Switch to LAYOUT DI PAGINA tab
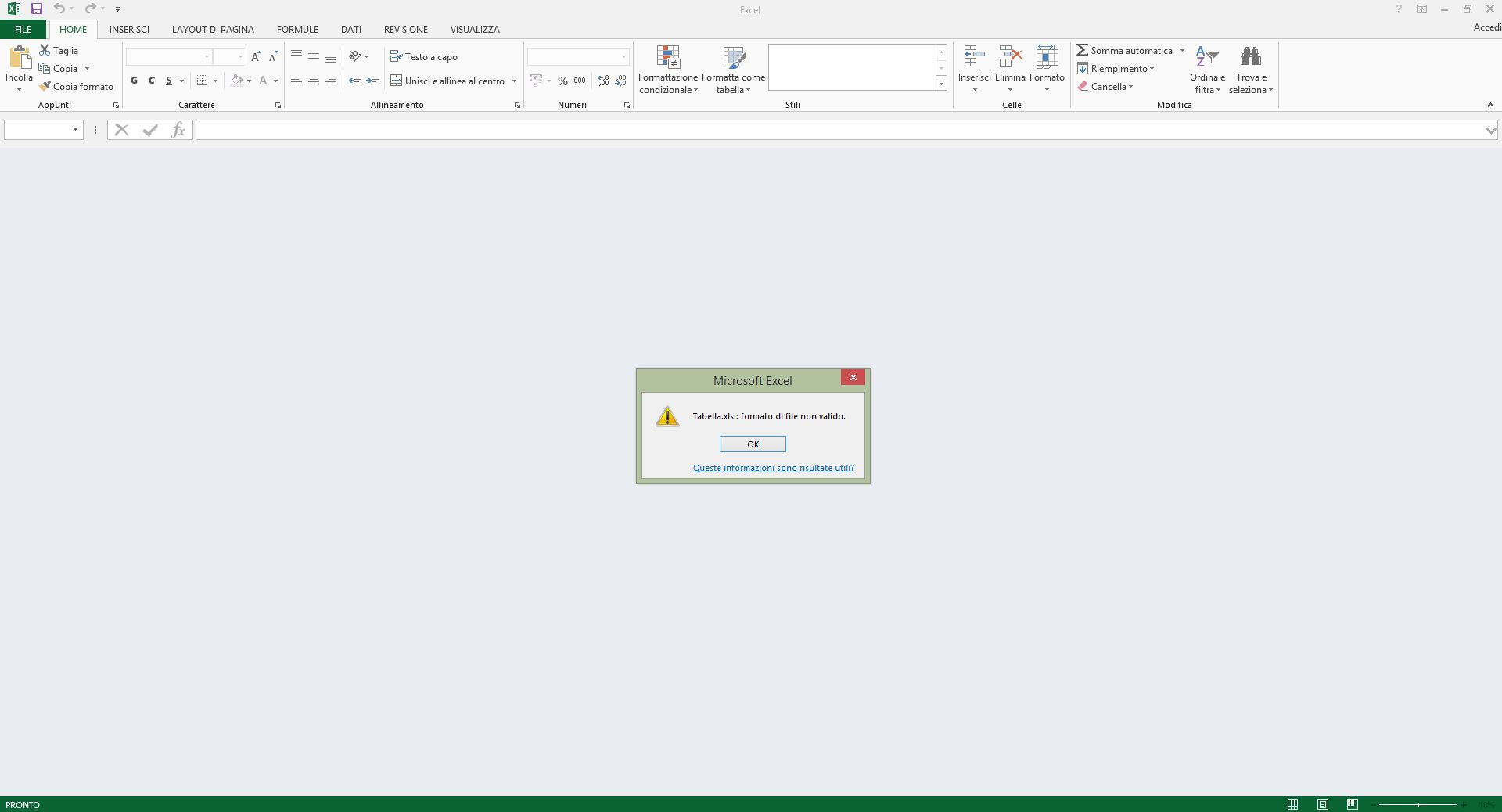The image size is (1502, 812). point(213,29)
